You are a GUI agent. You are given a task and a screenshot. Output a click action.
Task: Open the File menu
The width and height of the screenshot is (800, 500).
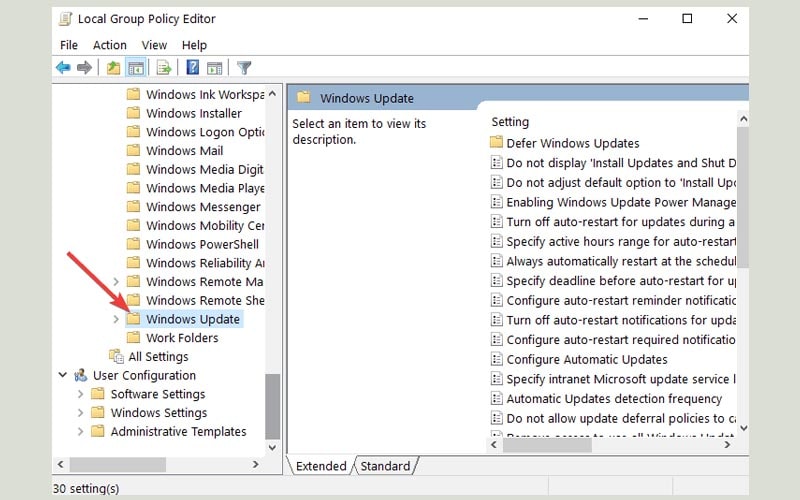(69, 45)
